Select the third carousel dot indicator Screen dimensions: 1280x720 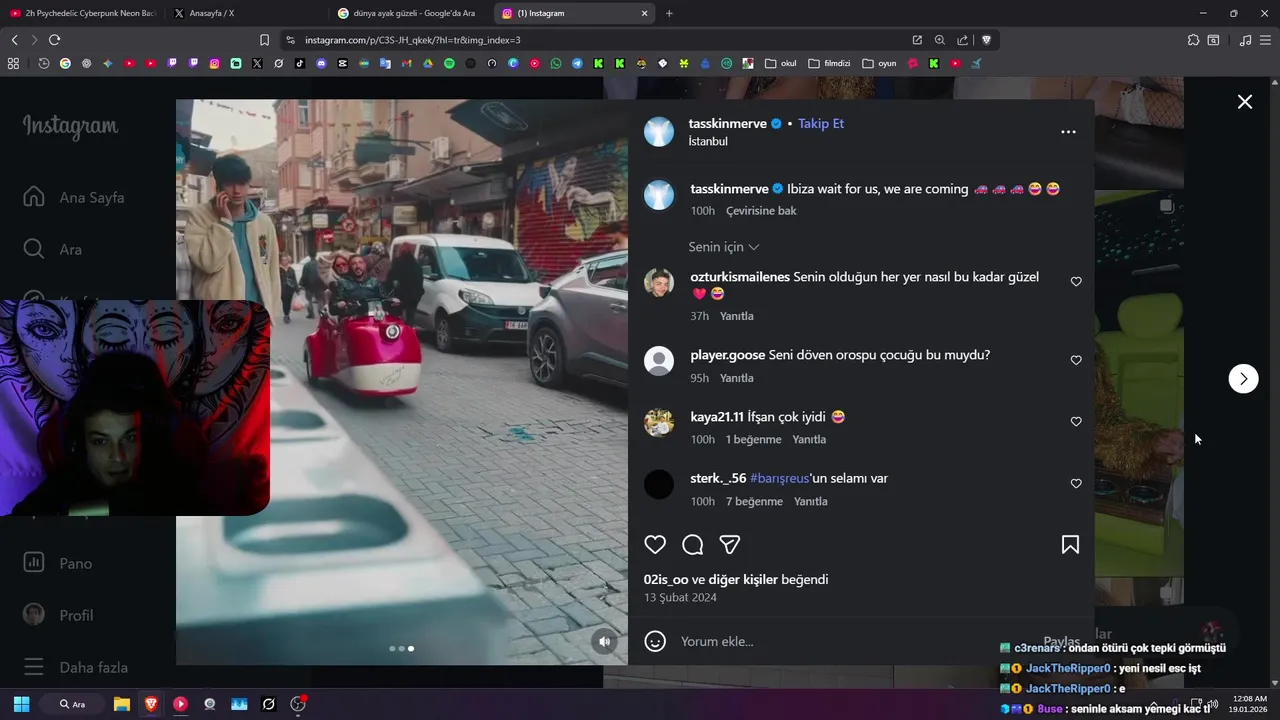(x=411, y=649)
